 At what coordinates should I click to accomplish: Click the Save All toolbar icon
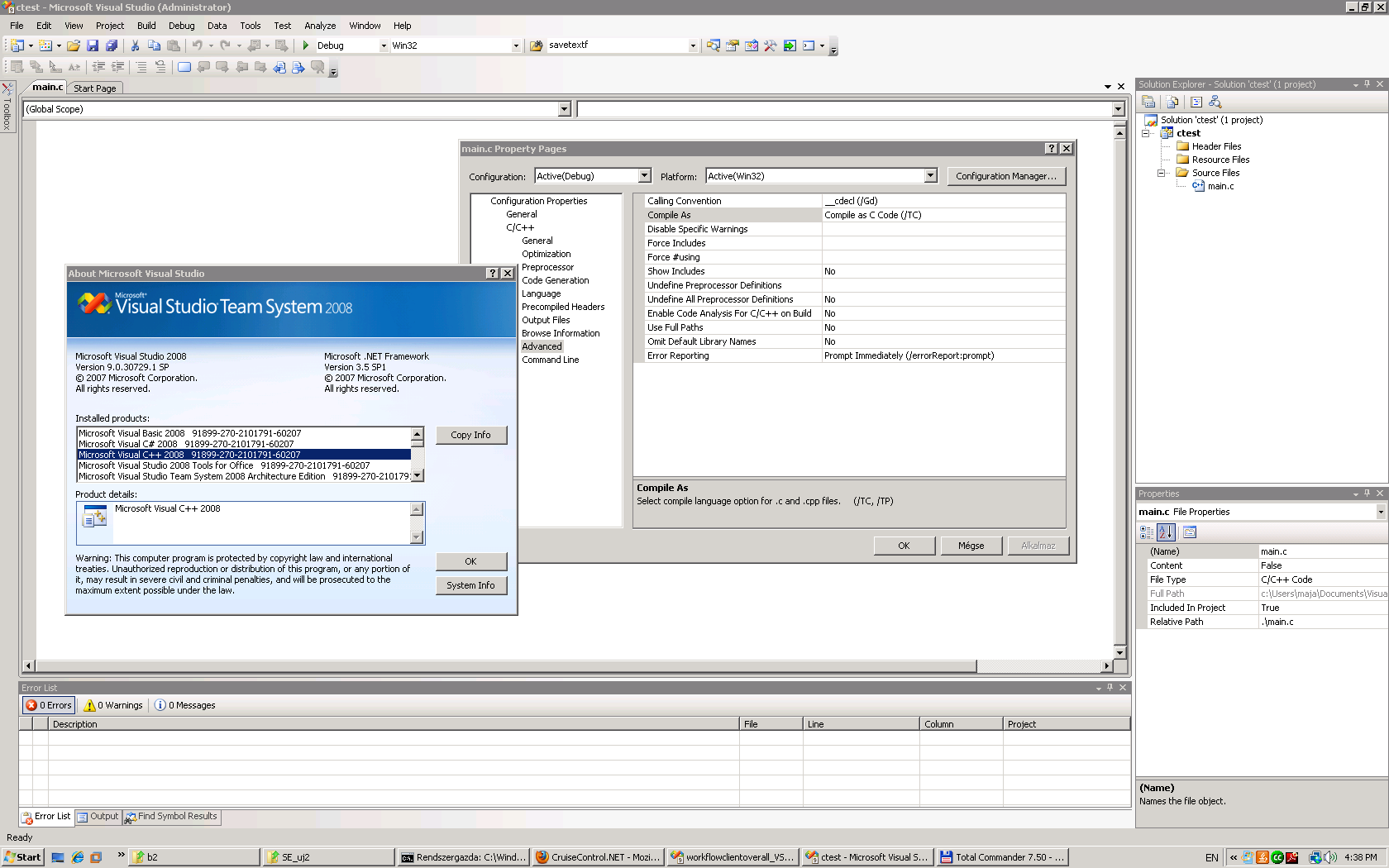point(112,45)
